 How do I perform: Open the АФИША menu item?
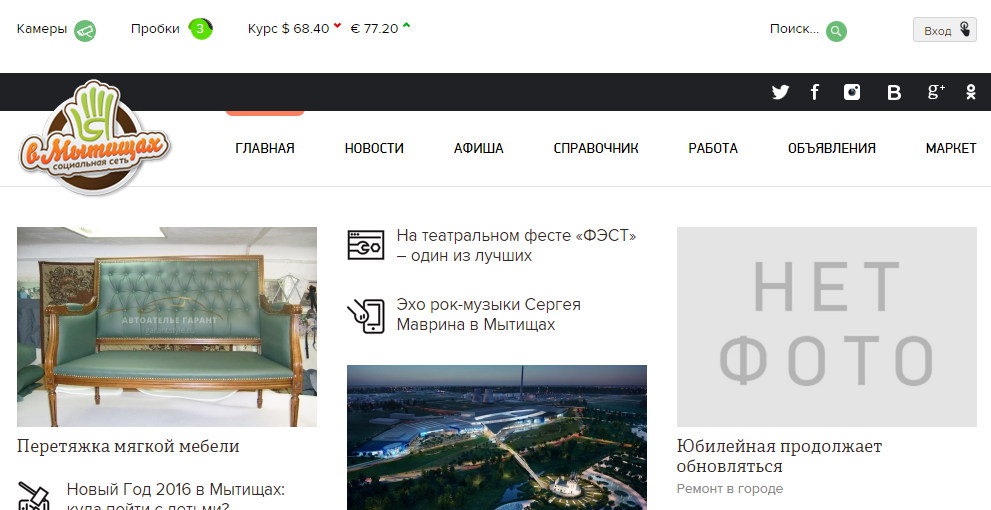click(478, 149)
